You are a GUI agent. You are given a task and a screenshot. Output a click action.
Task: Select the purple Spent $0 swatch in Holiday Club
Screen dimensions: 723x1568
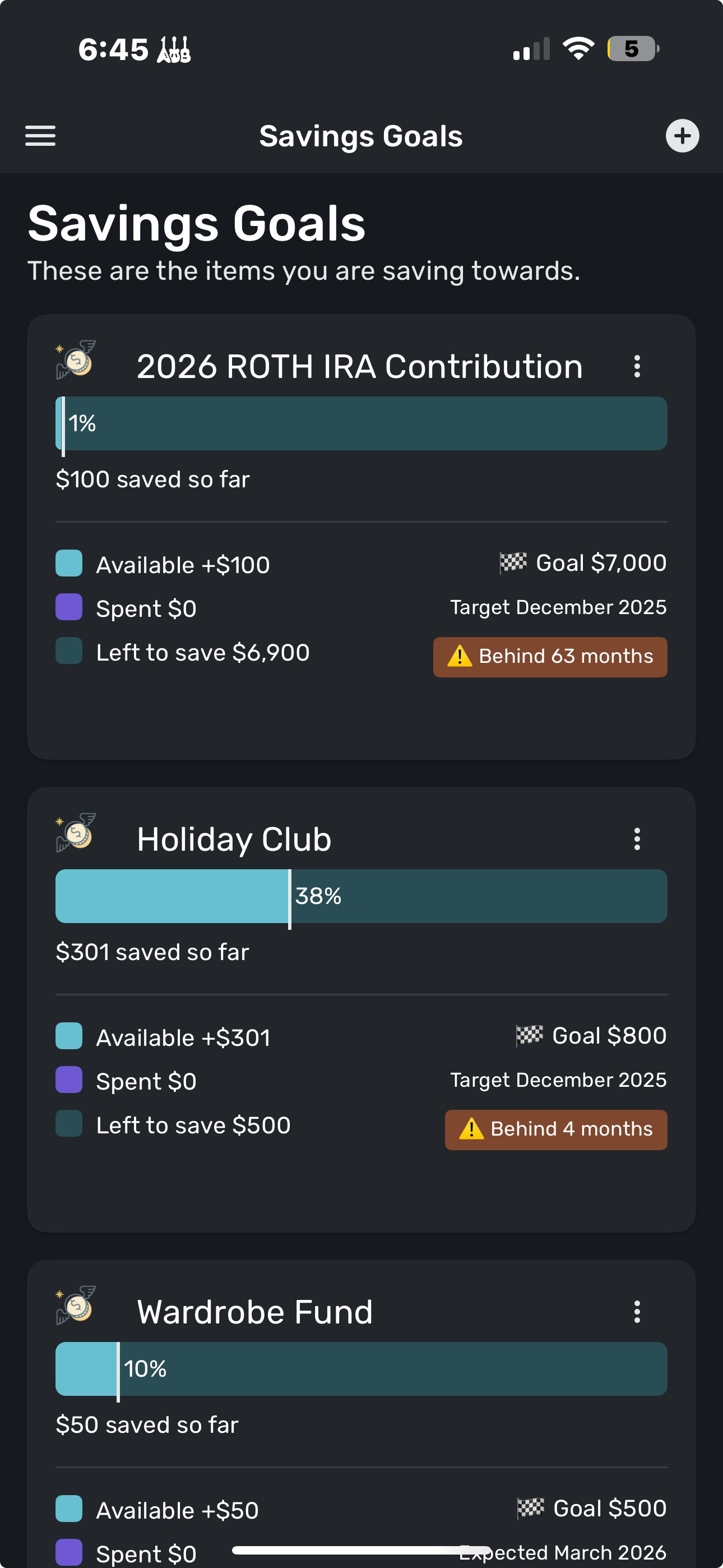[69, 1080]
